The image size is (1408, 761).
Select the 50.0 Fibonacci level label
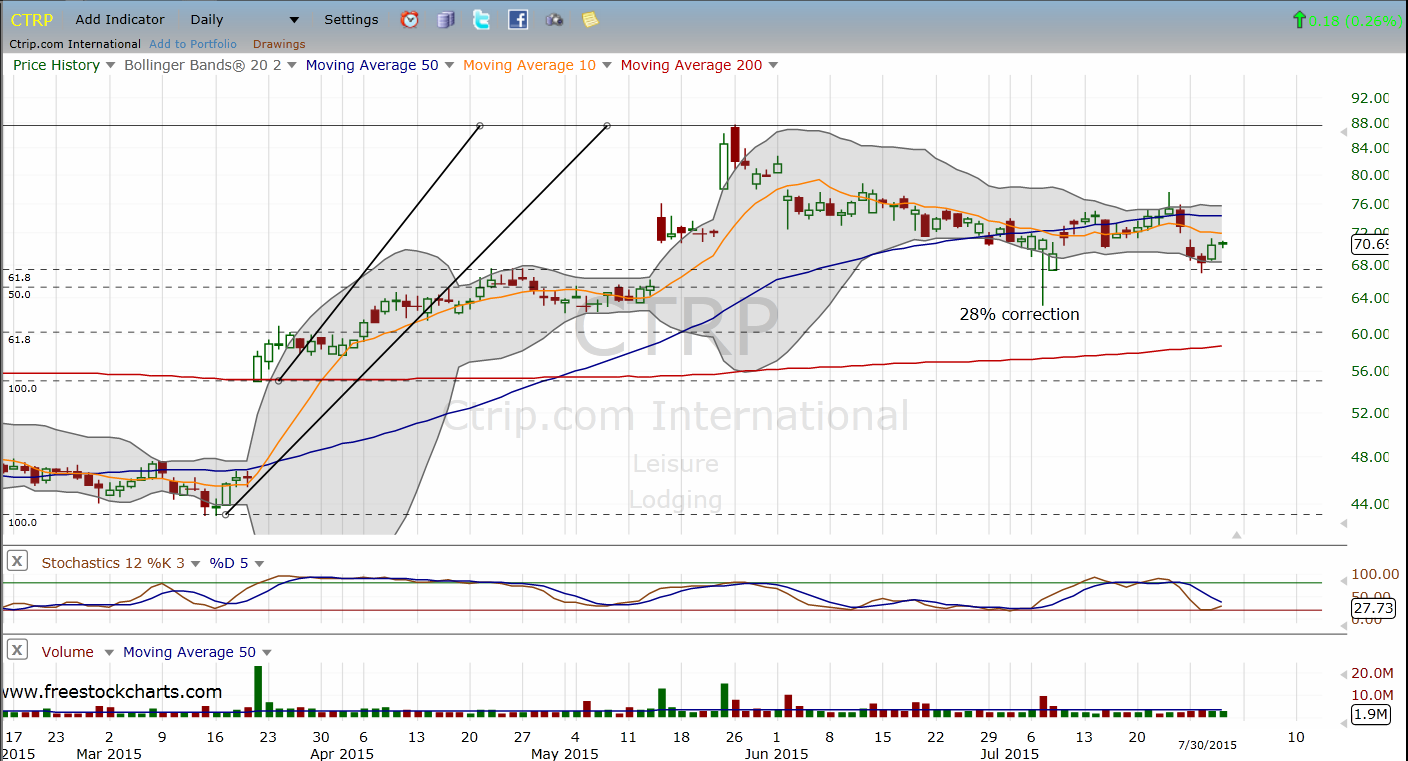[19, 294]
